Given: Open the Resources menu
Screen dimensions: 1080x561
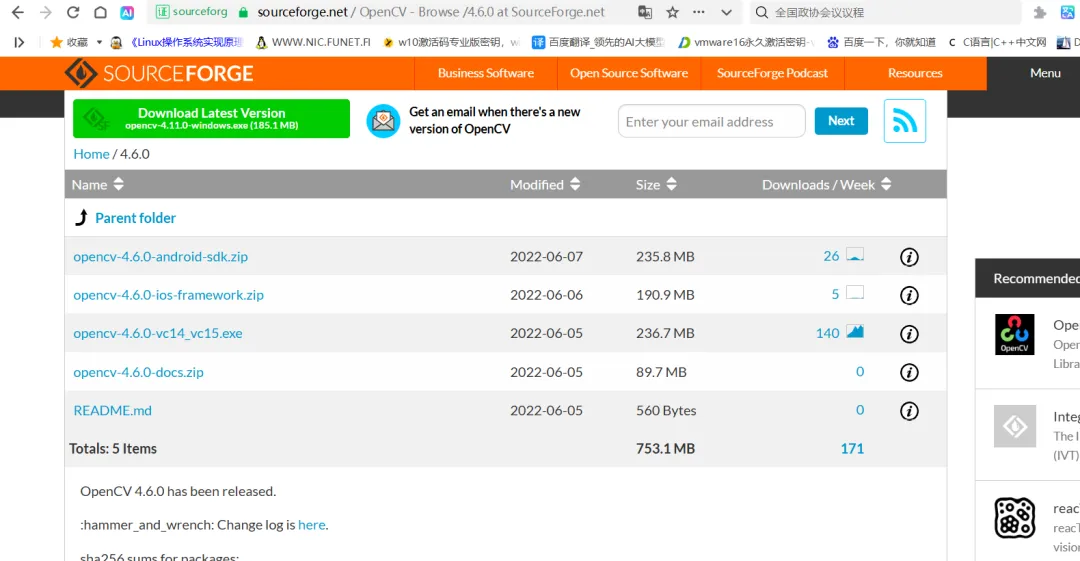Looking at the screenshot, I should click(x=915, y=73).
